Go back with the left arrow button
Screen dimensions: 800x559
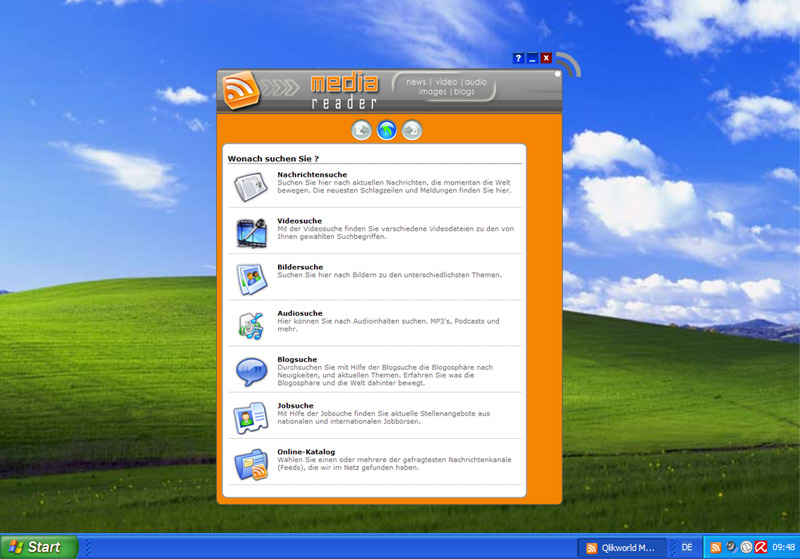[361, 130]
